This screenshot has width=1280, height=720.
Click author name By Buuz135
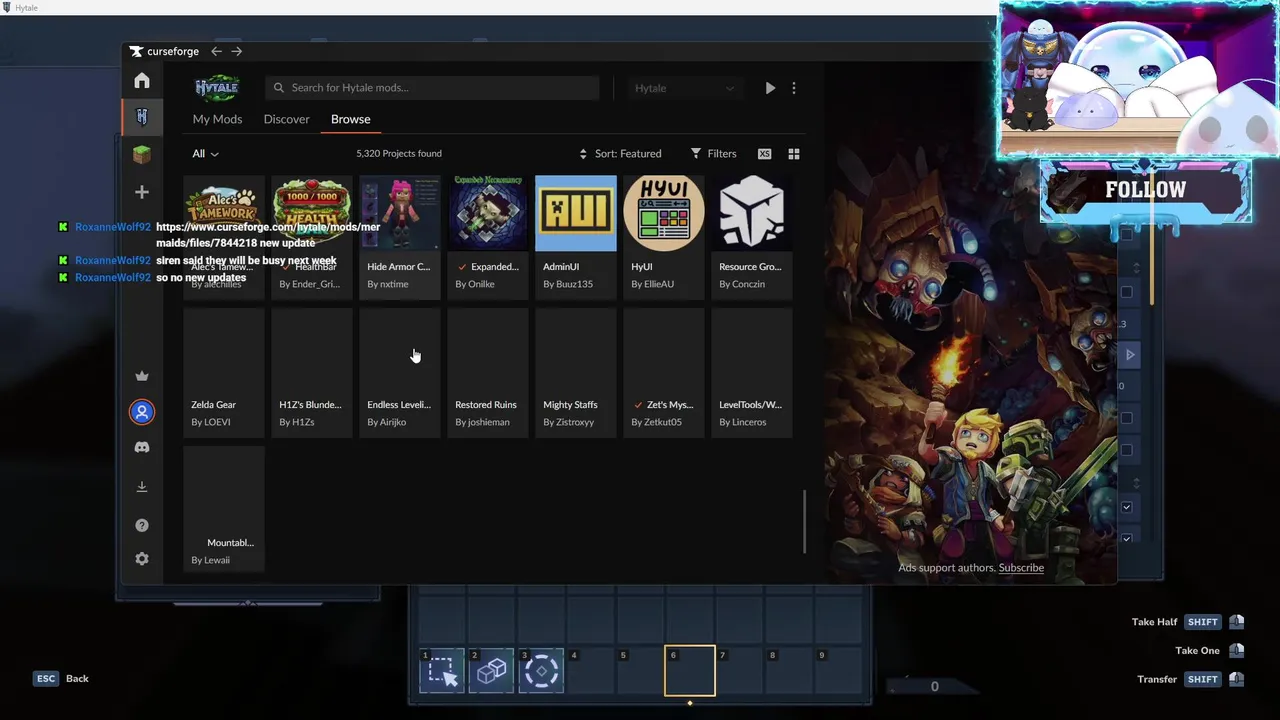(x=568, y=284)
